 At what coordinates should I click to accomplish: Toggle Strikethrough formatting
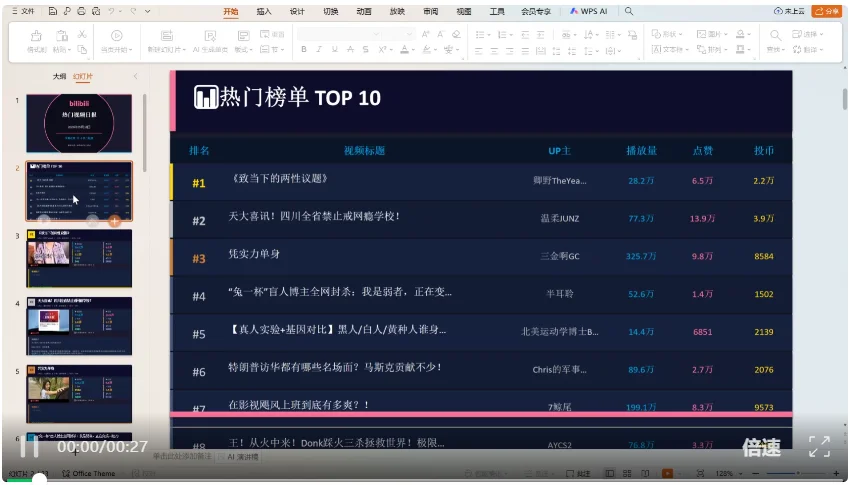pos(350,49)
